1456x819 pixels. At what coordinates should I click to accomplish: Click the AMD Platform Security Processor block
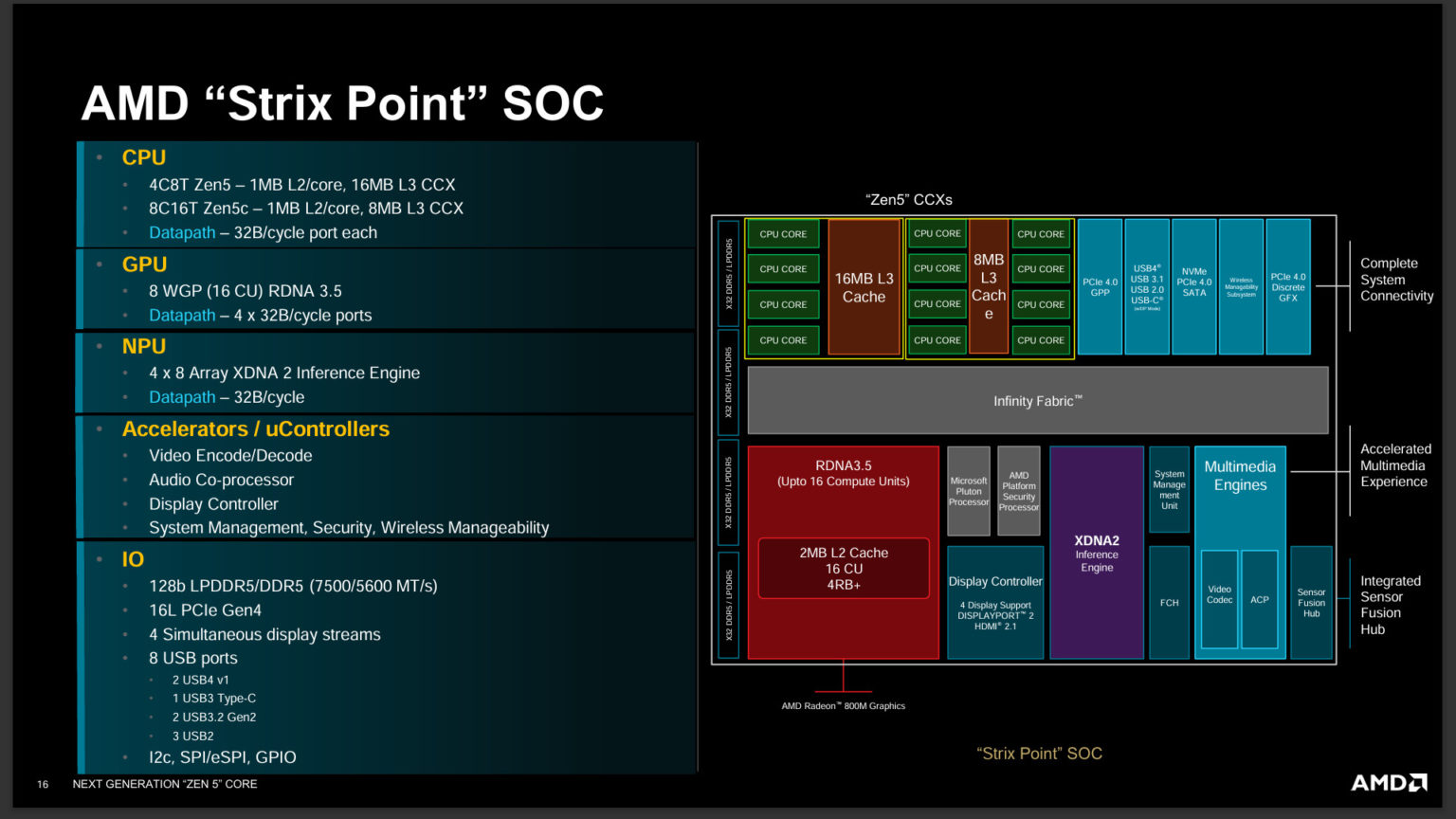[x=1018, y=491]
